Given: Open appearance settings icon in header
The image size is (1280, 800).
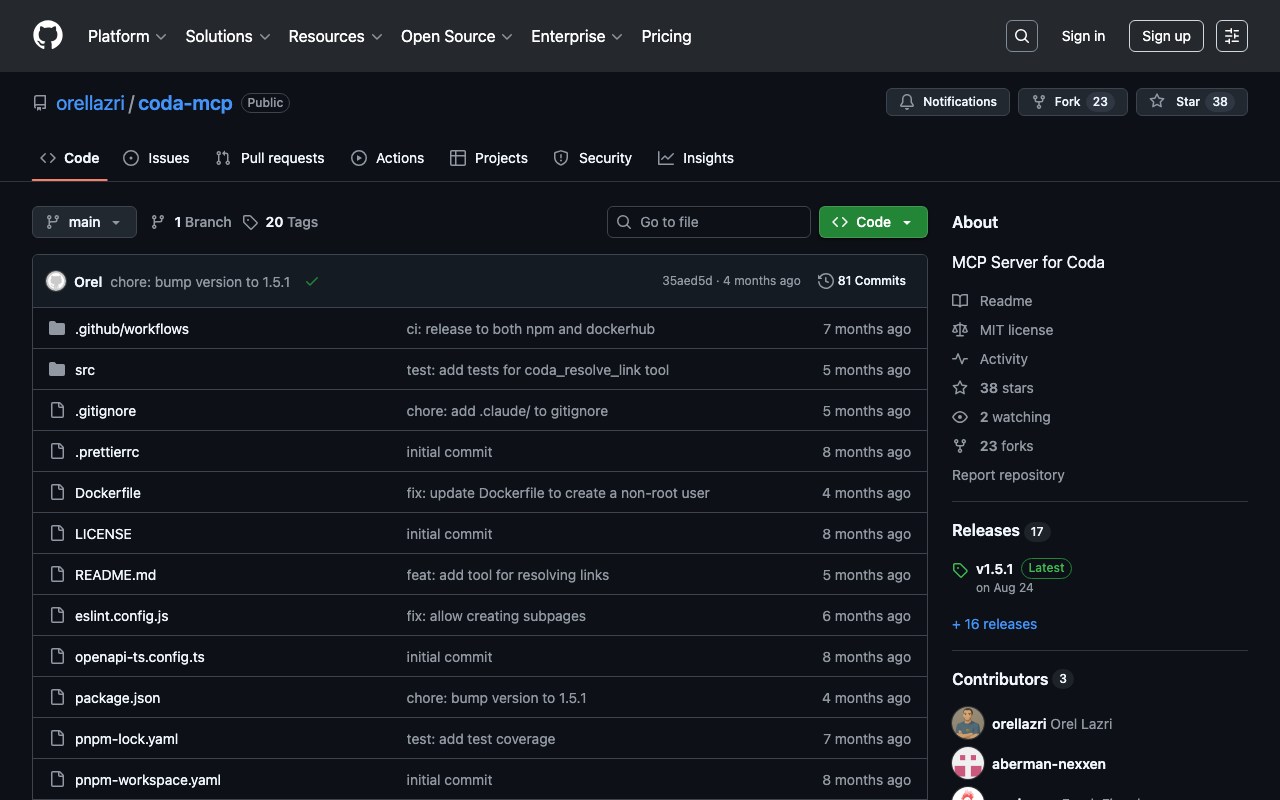Looking at the screenshot, I should coord(1231,36).
